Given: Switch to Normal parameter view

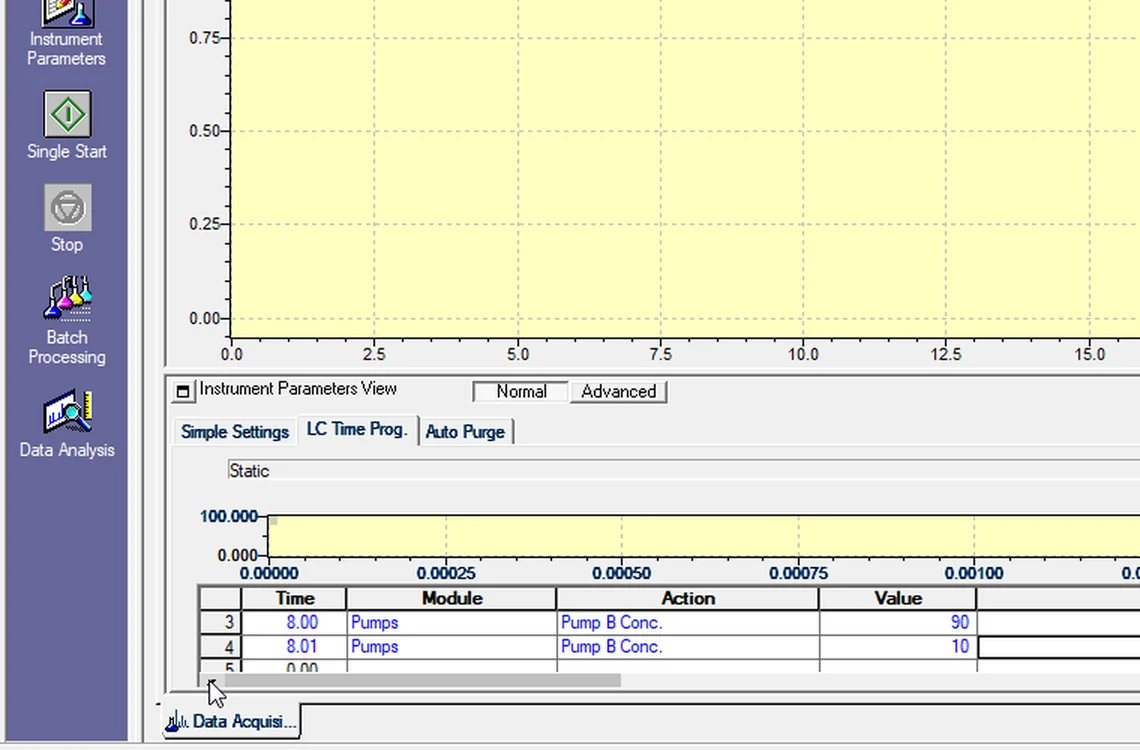Looking at the screenshot, I should 521,392.
